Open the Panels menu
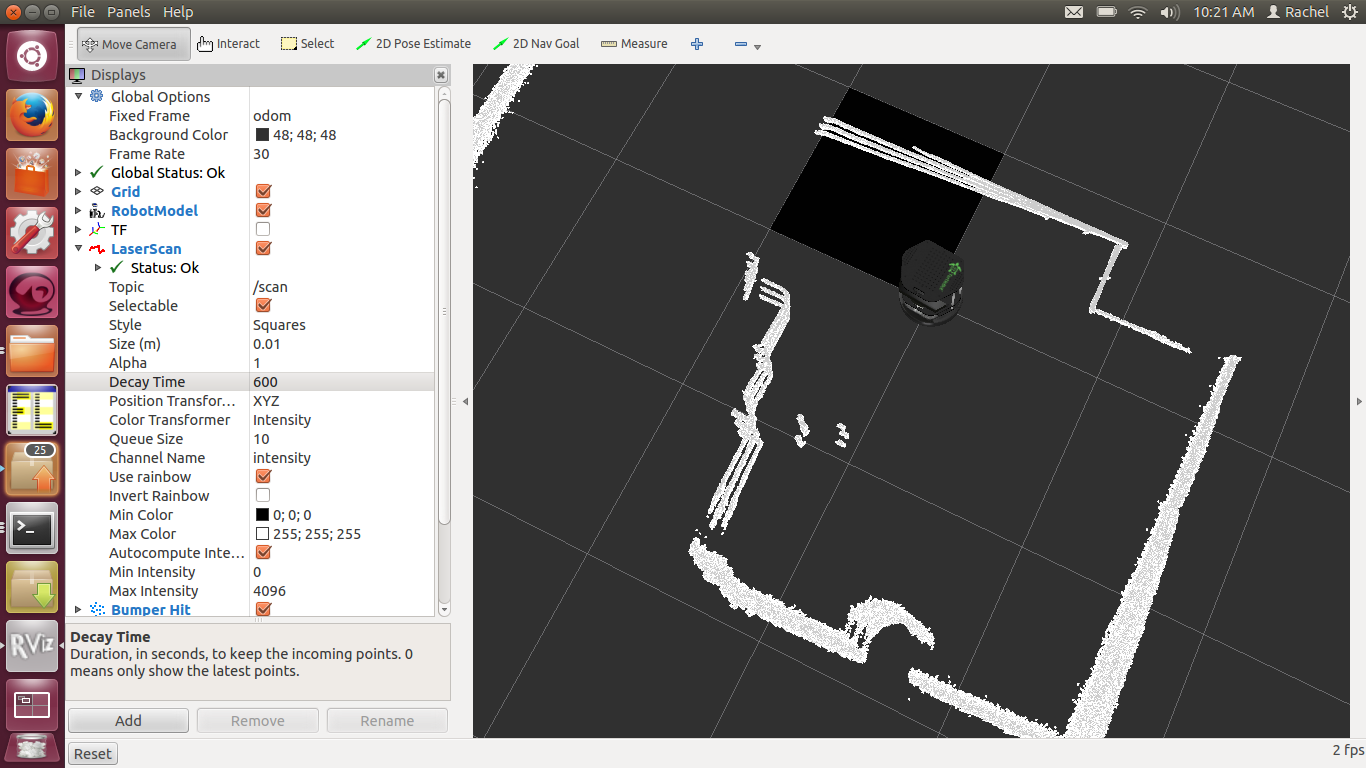Screen dimensions: 1366x768 [128, 12]
